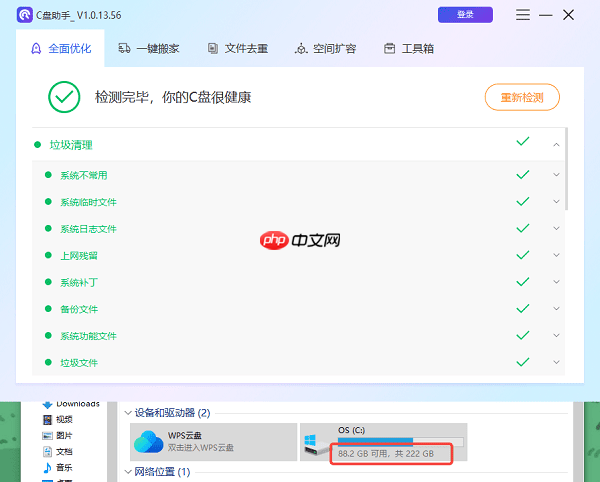The height and width of the screenshot is (482, 600).
Task: Switch to the 全面优化 tab
Action: [60, 49]
